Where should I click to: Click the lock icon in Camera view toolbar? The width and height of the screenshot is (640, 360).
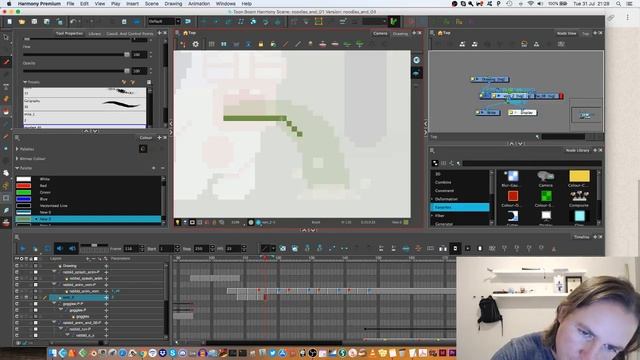point(260,44)
